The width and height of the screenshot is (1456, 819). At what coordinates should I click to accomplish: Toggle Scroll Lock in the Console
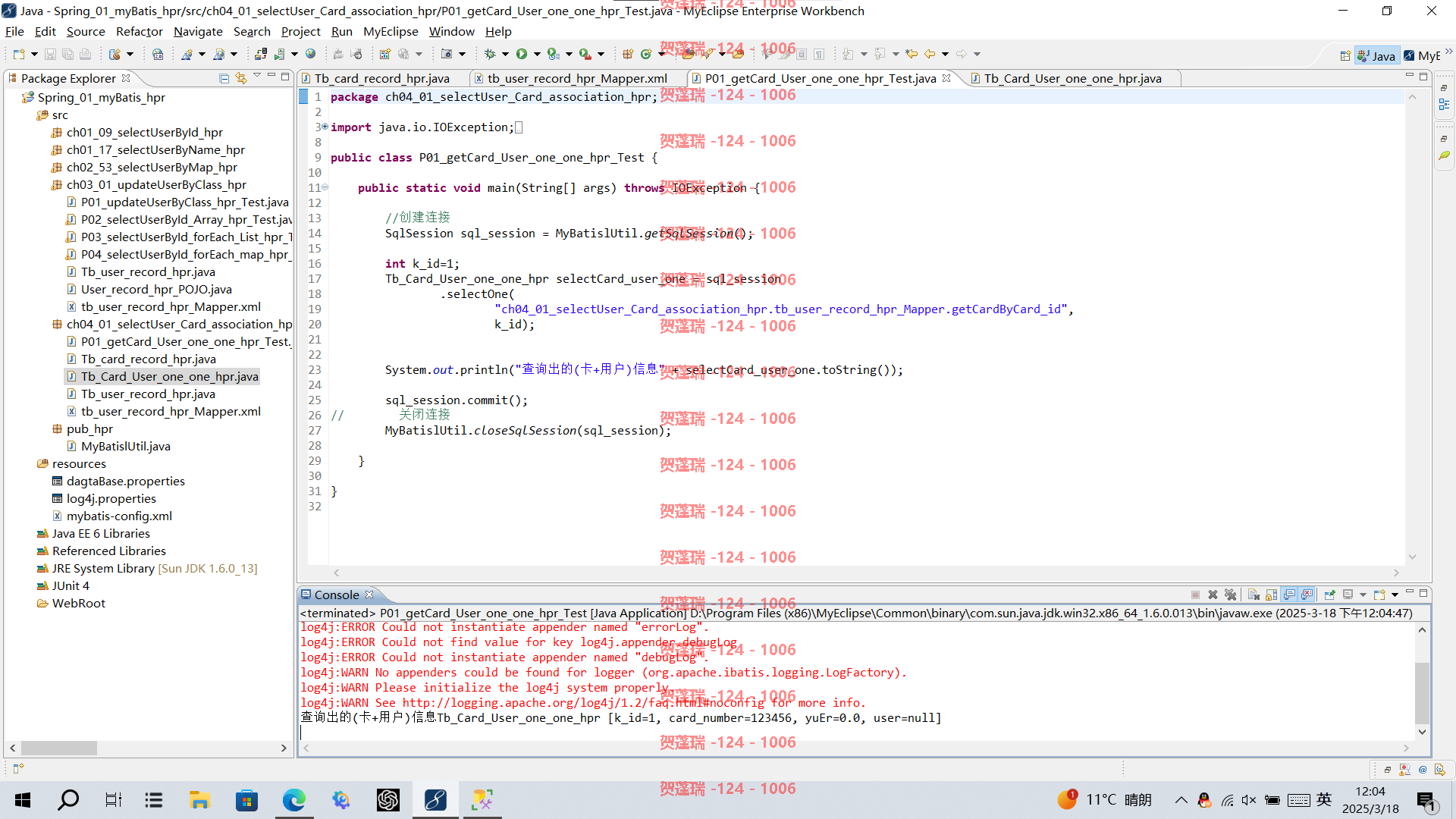[1271, 595]
